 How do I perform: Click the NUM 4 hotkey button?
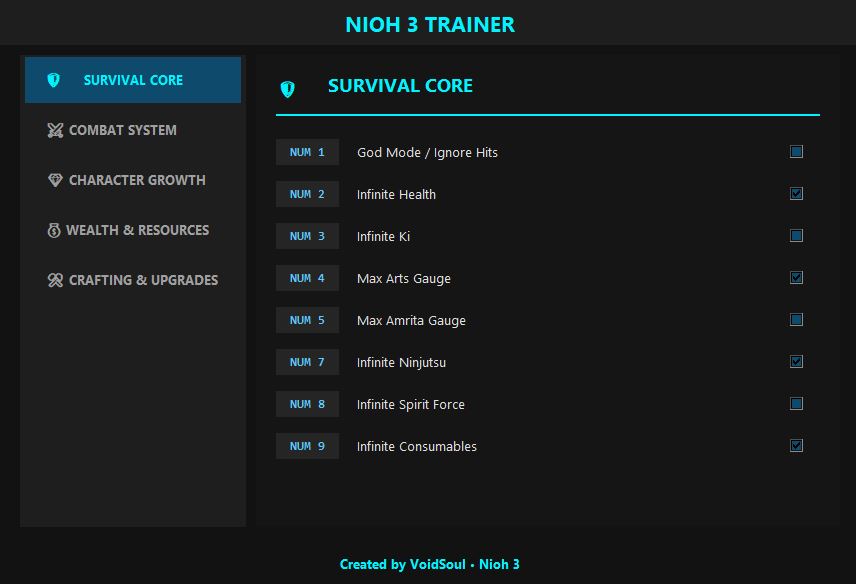(x=307, y=278)
